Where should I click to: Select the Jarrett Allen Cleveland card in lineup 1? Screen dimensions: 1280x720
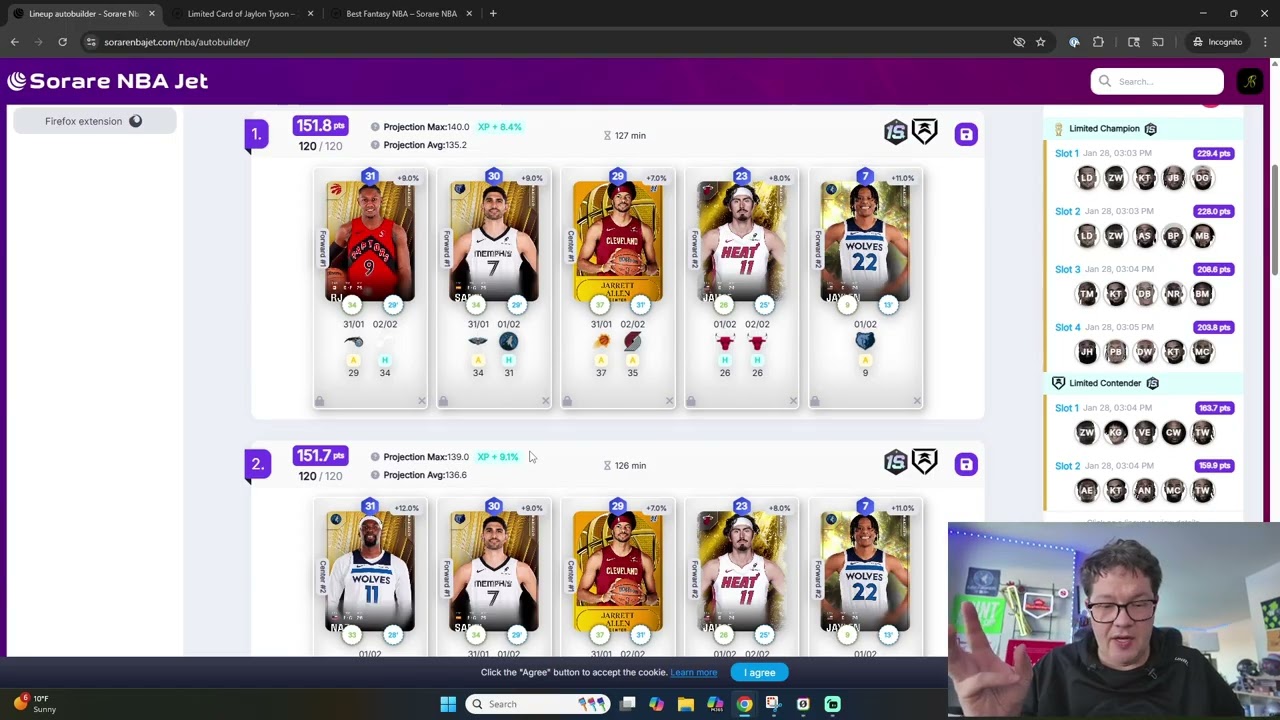[x=617, y=241]
